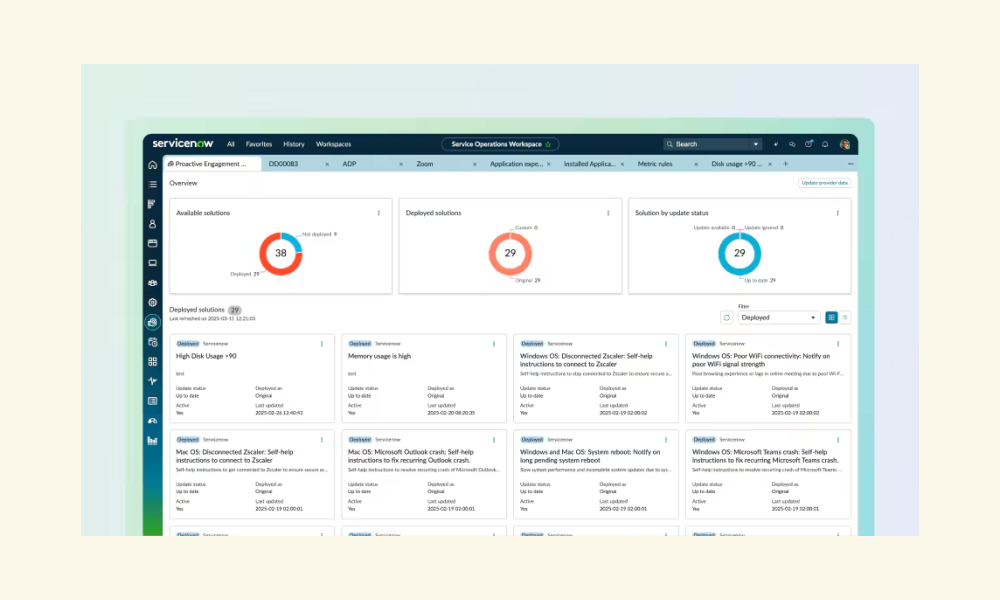Click the Available solutions donut chart
The image size is (1000, 600).
[281, 253]
